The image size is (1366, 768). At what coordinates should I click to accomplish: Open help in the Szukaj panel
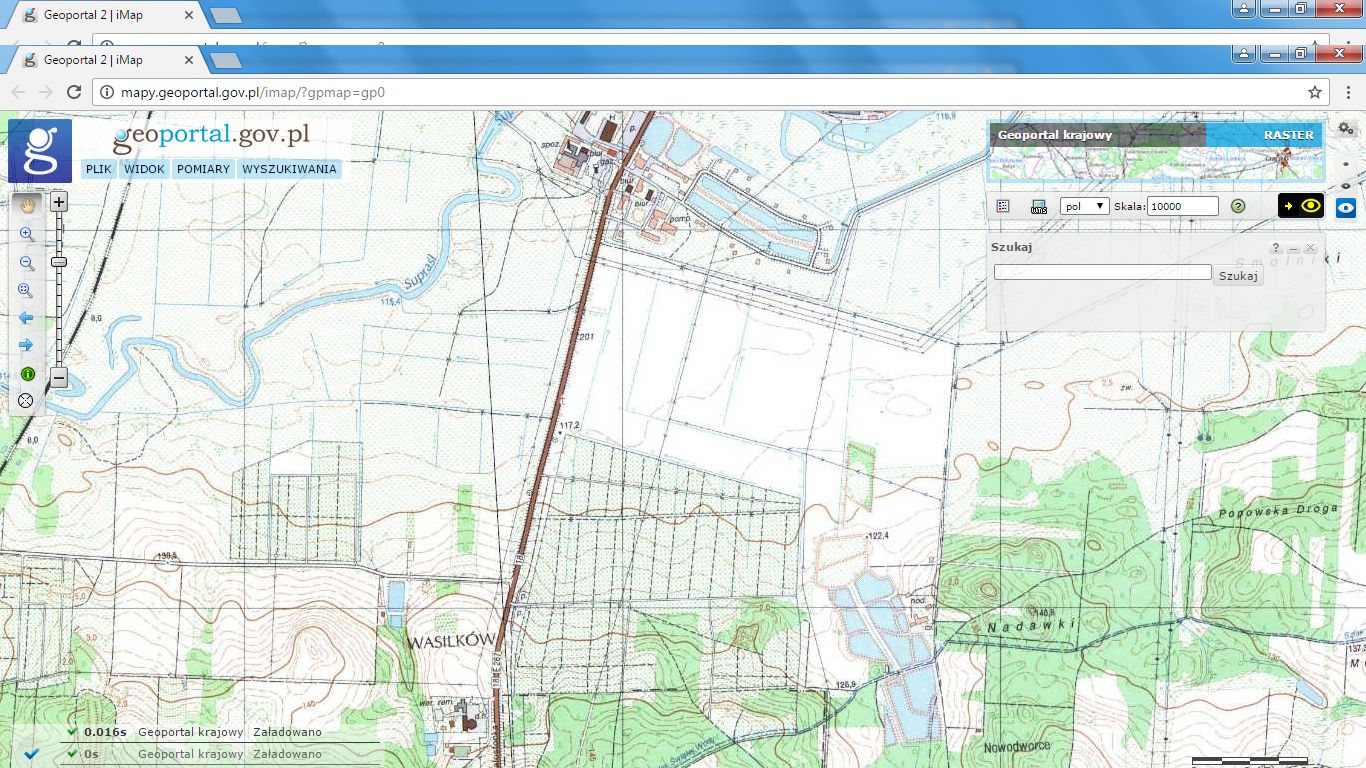pos(1276,248)
